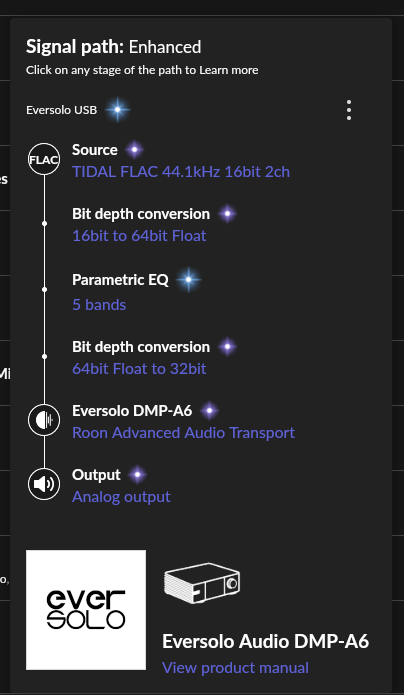
Task: Click the Roon Advanced Audio Transport link
Action: pos(183,433)
